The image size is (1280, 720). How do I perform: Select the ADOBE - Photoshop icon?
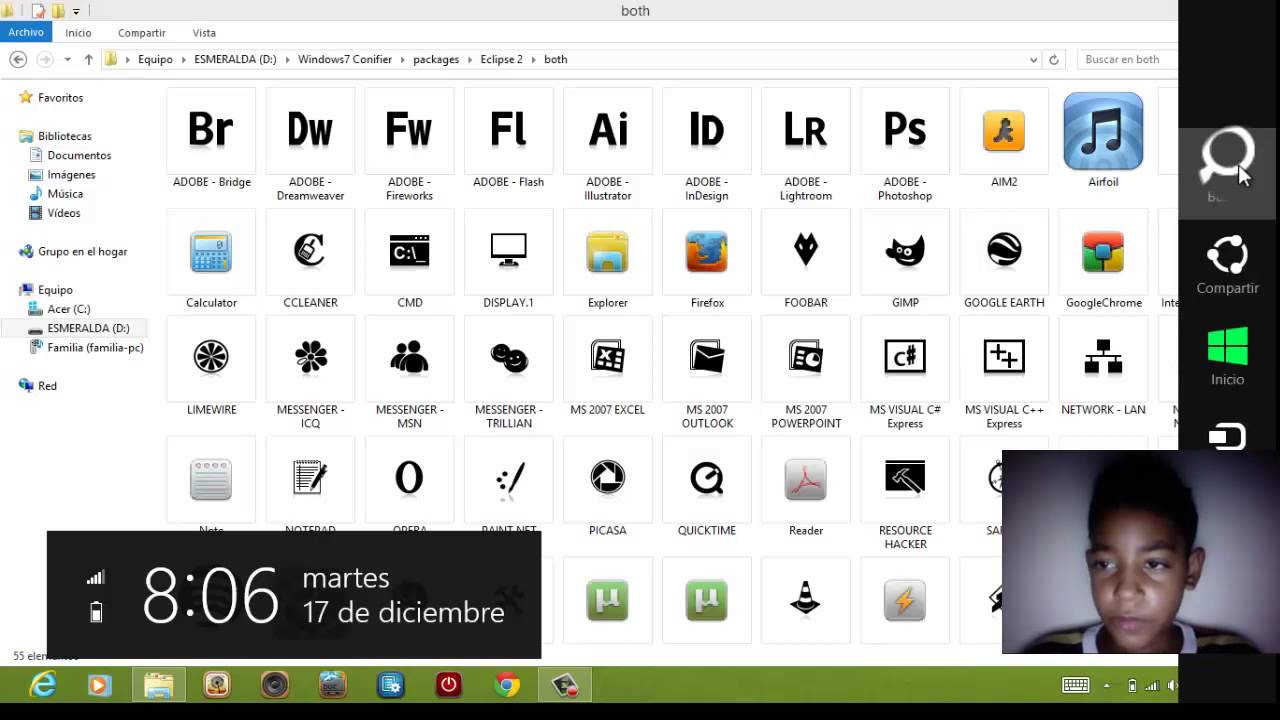pyautogui.click(x=905, y=131)
